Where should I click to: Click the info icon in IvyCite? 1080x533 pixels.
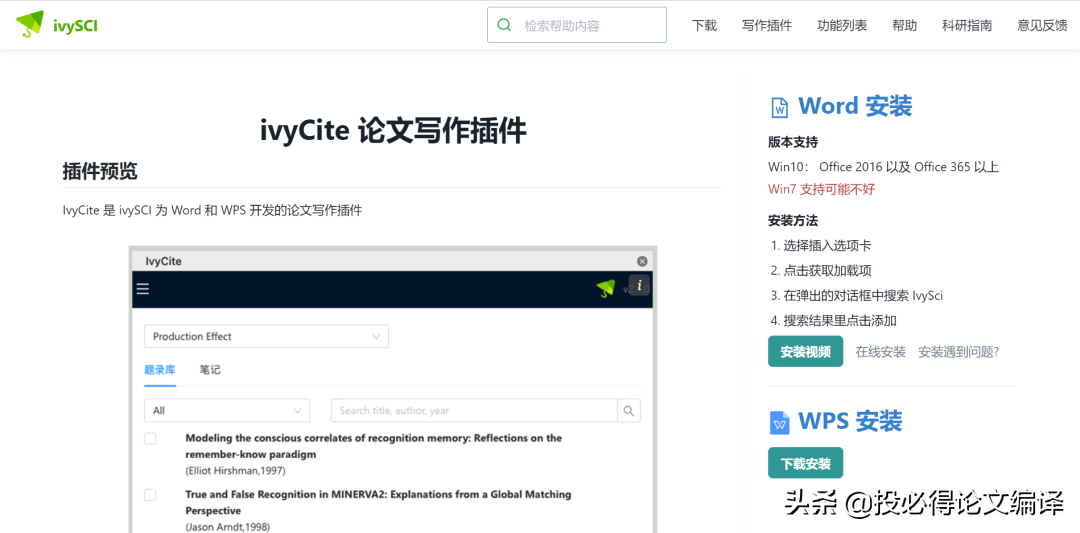(x=639, y=284)
